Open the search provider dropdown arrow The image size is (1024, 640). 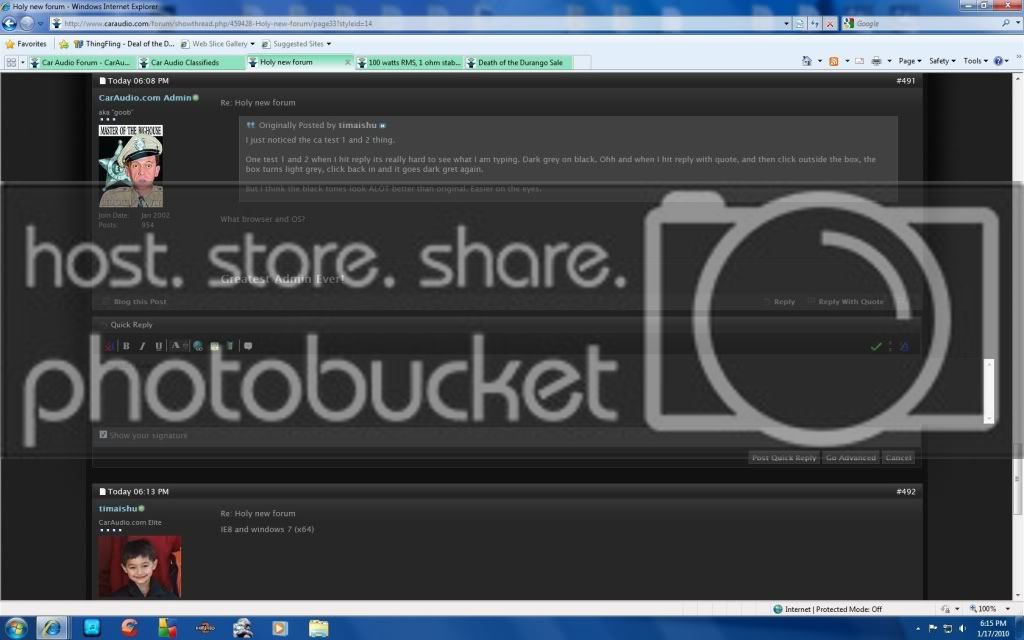tap(1016, 24)
